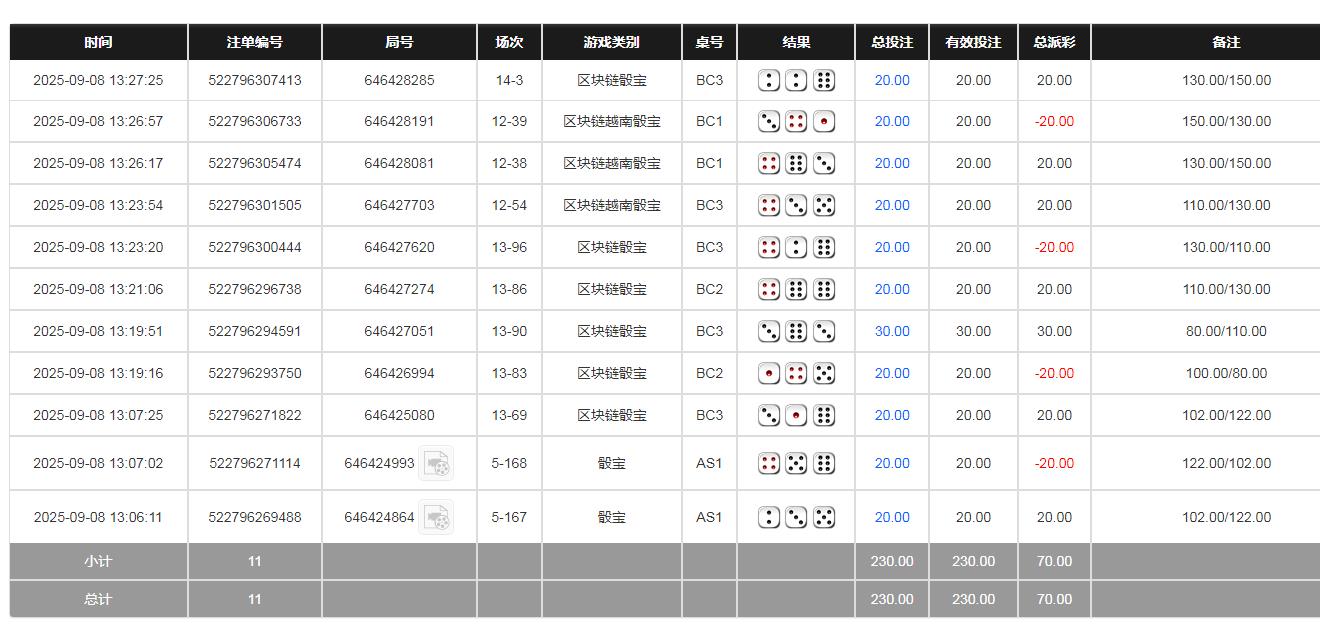Click the middle five-pip dice for round 646424993

coord(795,463)
